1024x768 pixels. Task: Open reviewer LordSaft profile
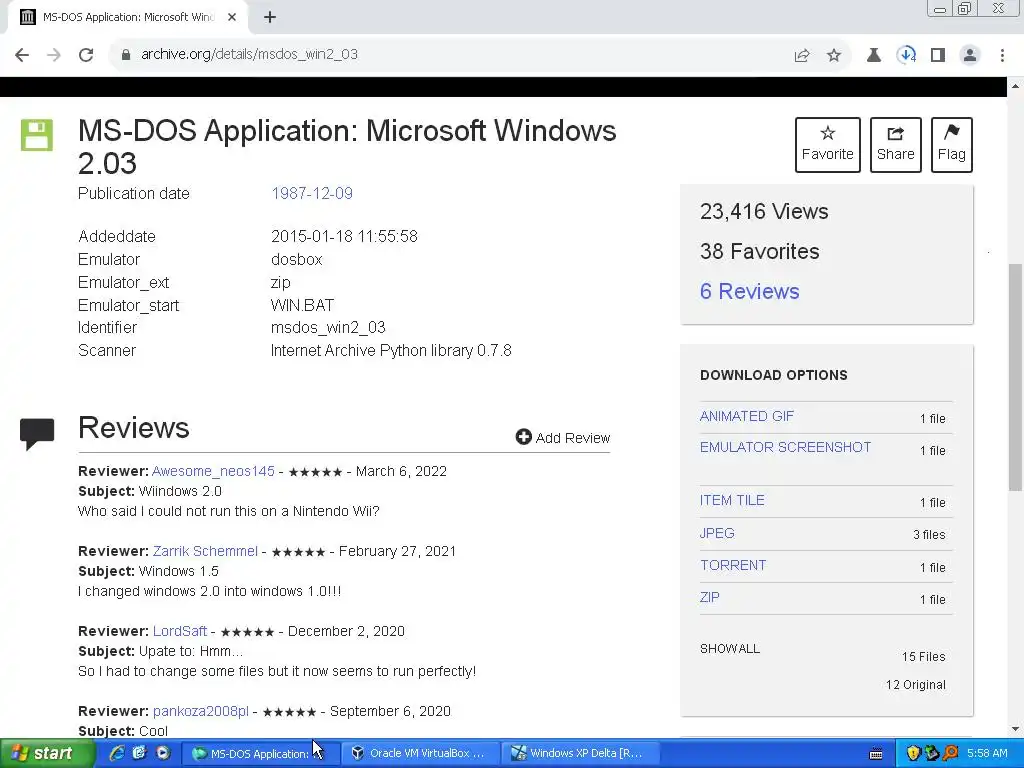click(180, 631)
